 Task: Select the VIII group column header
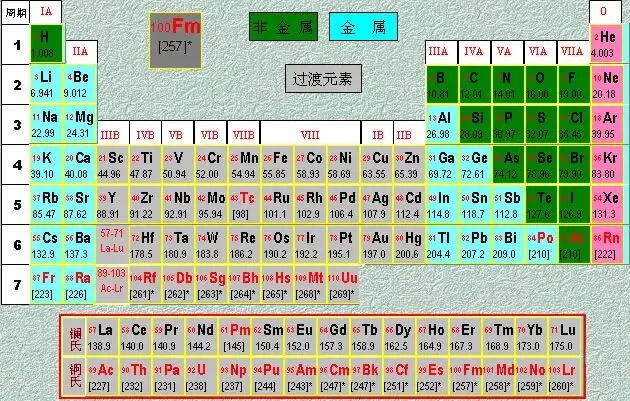pos(310,133)
